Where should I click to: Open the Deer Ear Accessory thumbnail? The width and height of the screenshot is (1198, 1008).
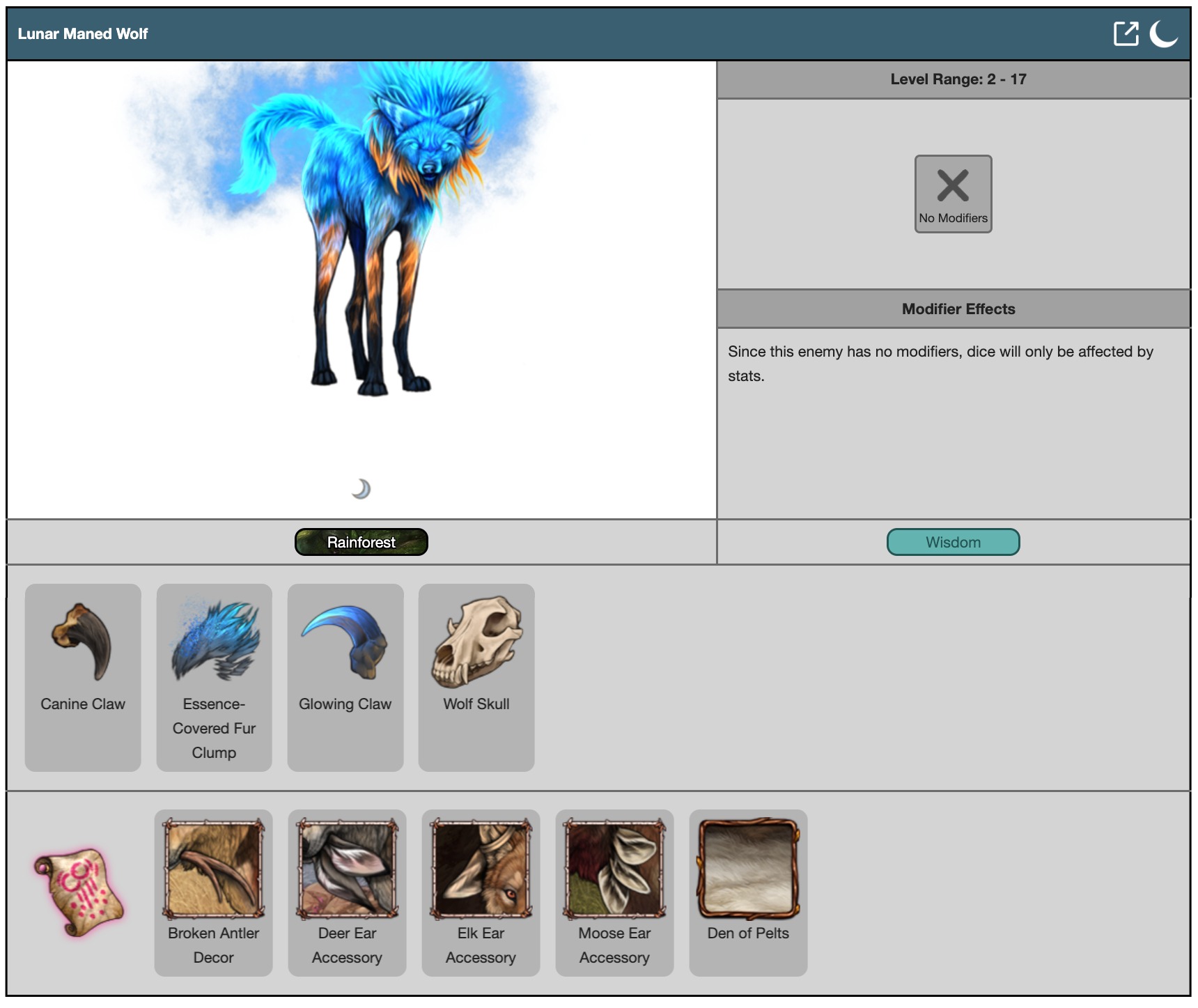tap(347, 869)
